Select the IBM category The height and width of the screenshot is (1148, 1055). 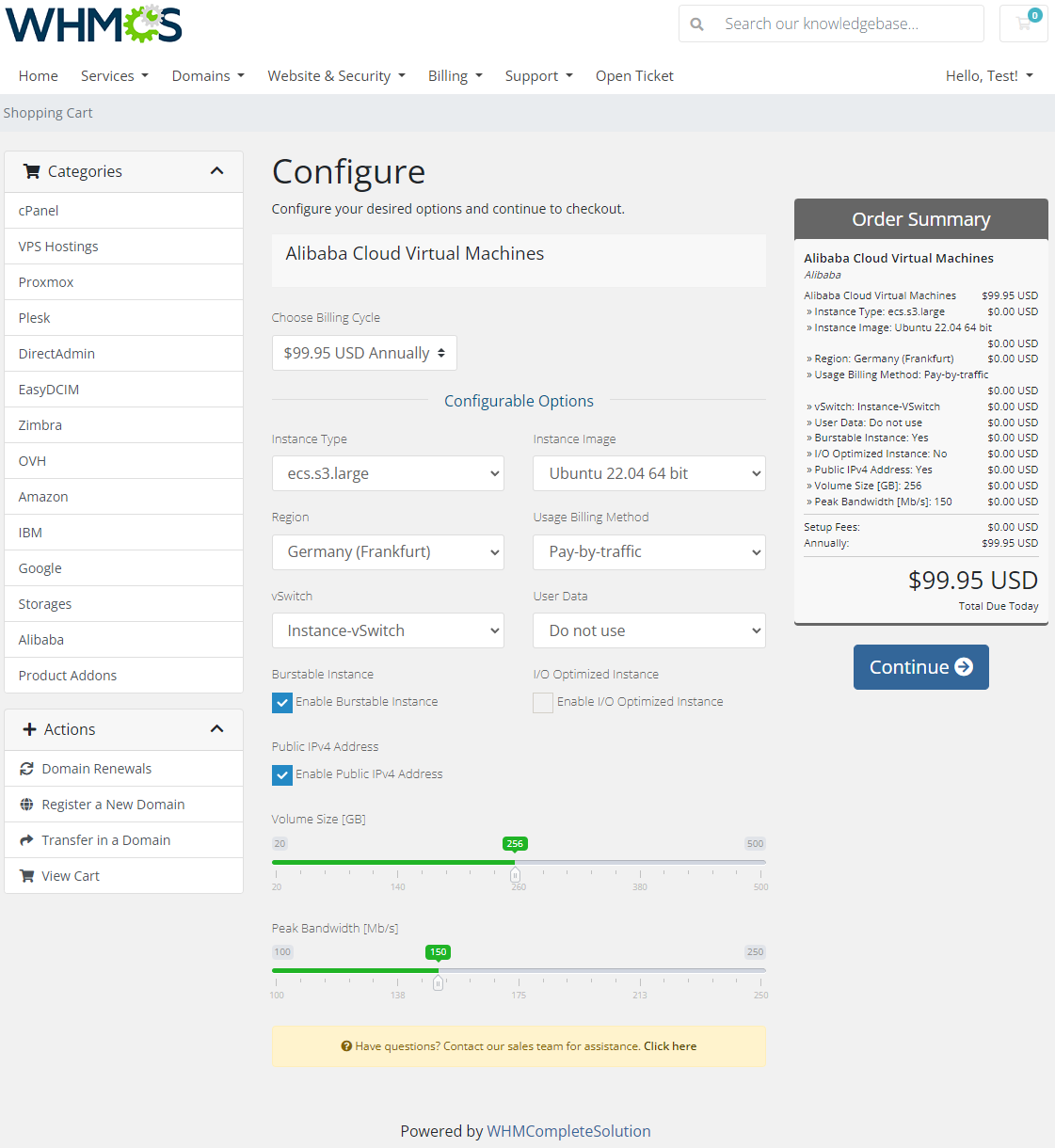click(124, 533)
